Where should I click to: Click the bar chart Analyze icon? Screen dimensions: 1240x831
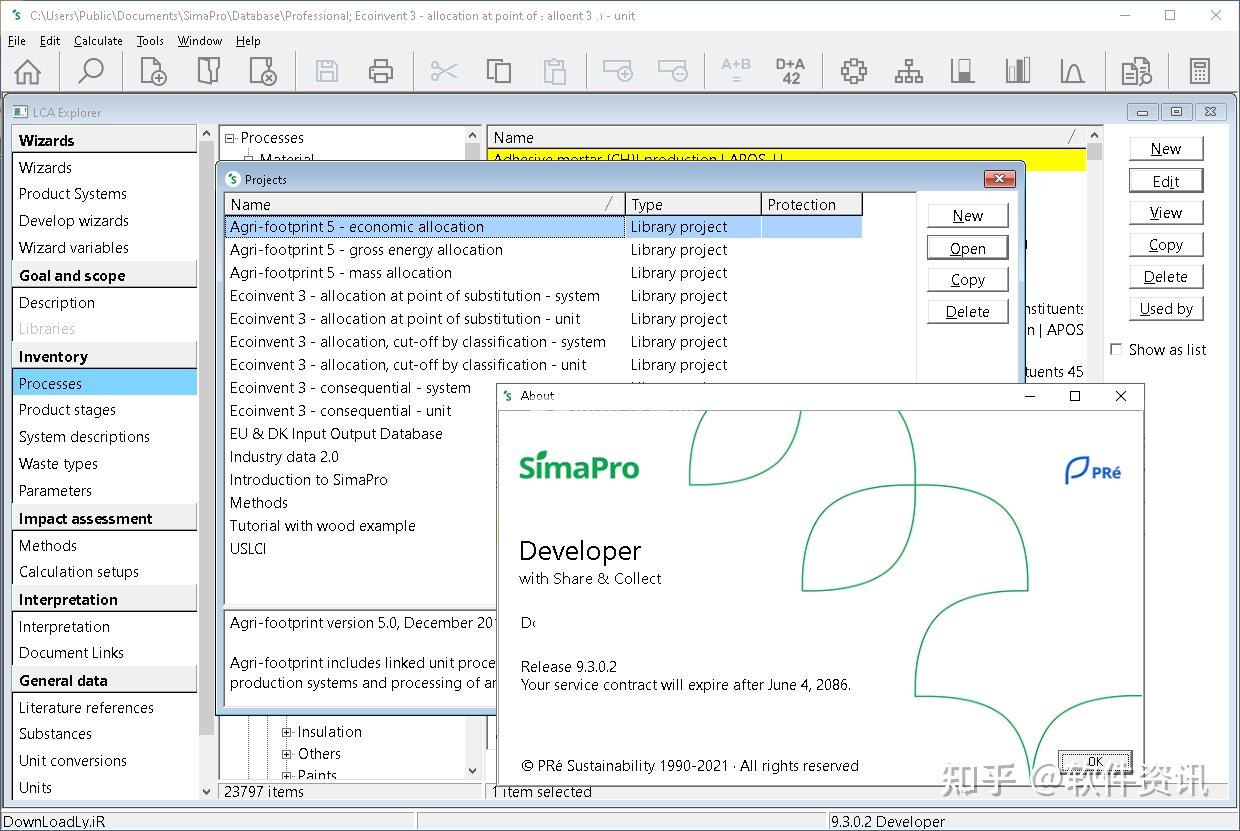pos(1018,70)
